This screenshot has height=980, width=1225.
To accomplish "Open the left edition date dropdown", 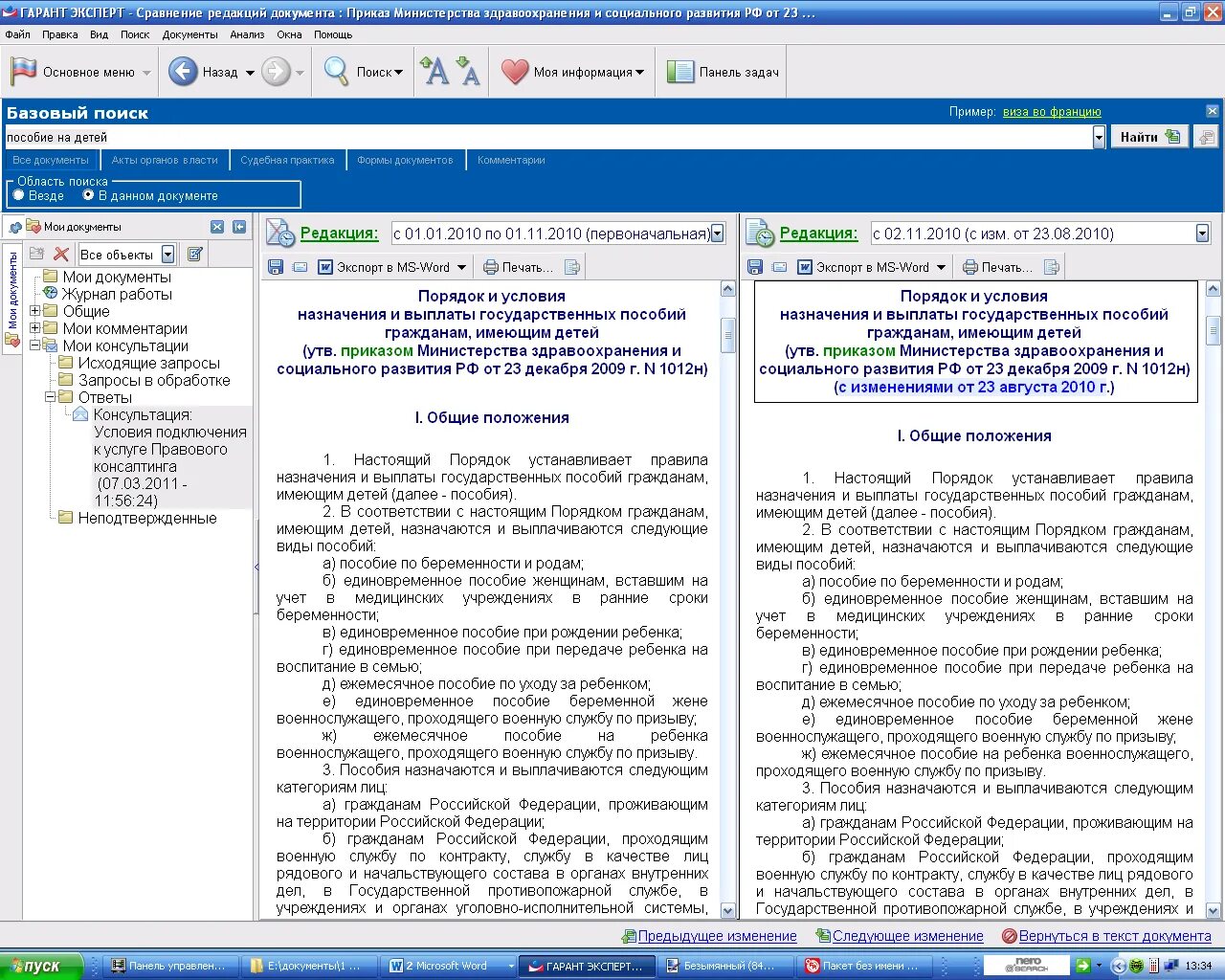I will pos(718,234).
